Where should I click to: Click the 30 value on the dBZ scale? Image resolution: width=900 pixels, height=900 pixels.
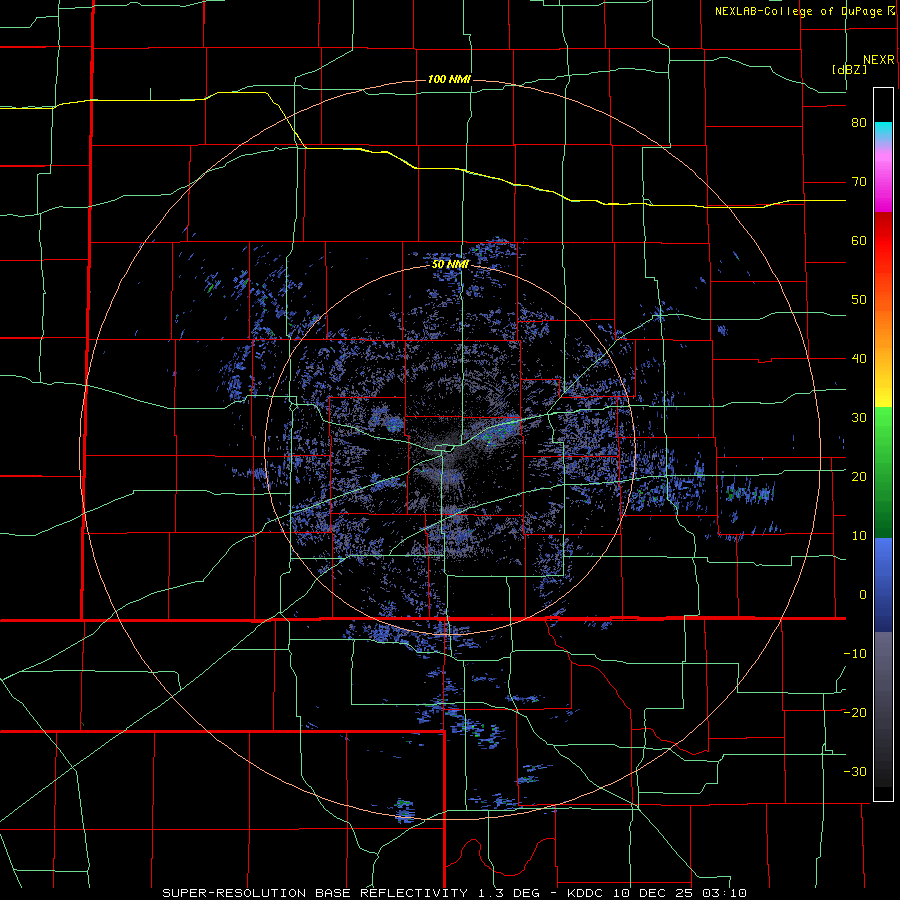[859, 418]
